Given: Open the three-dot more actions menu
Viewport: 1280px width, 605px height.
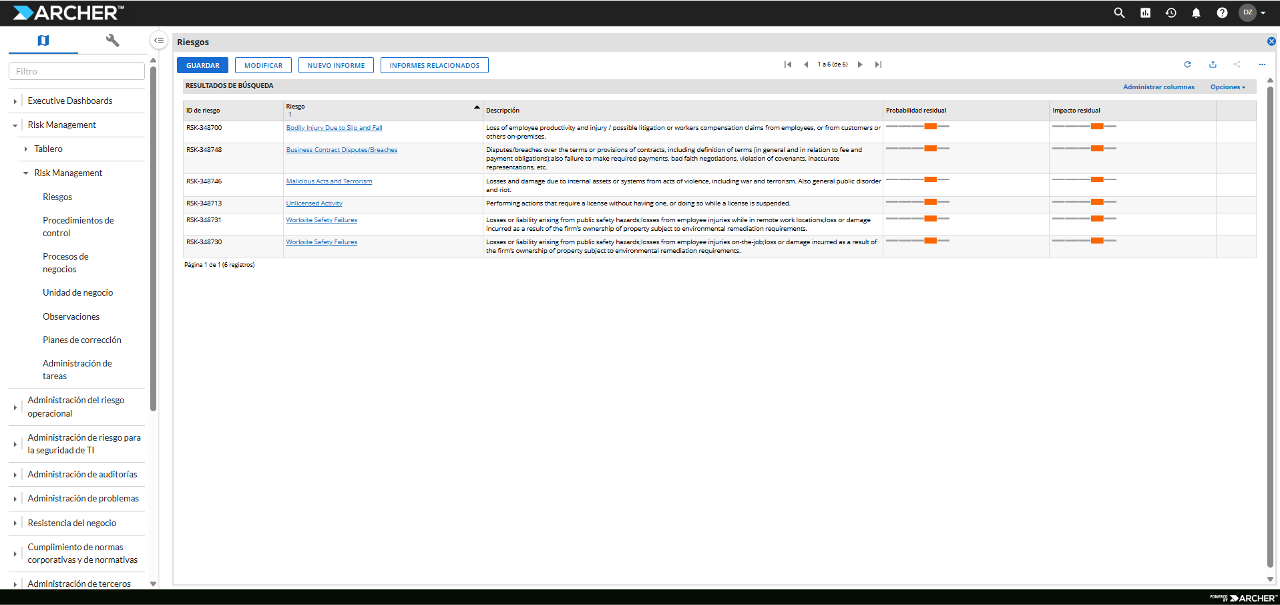Looking at the screenshot, I should 1262,65.
